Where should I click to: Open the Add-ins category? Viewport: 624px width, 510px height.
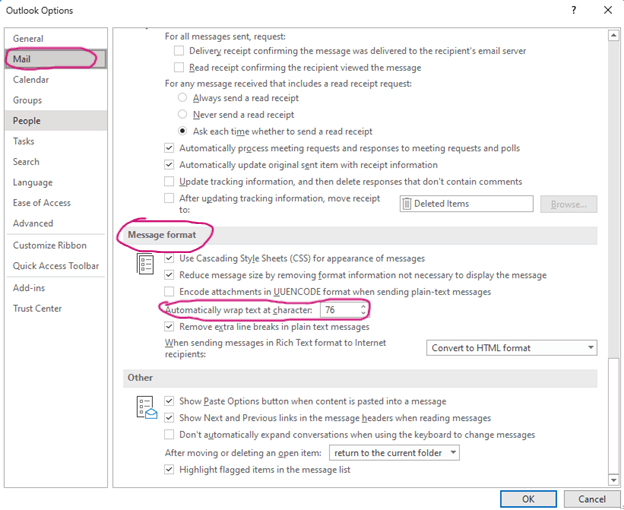pyautogui.click(x=56, y=288)
